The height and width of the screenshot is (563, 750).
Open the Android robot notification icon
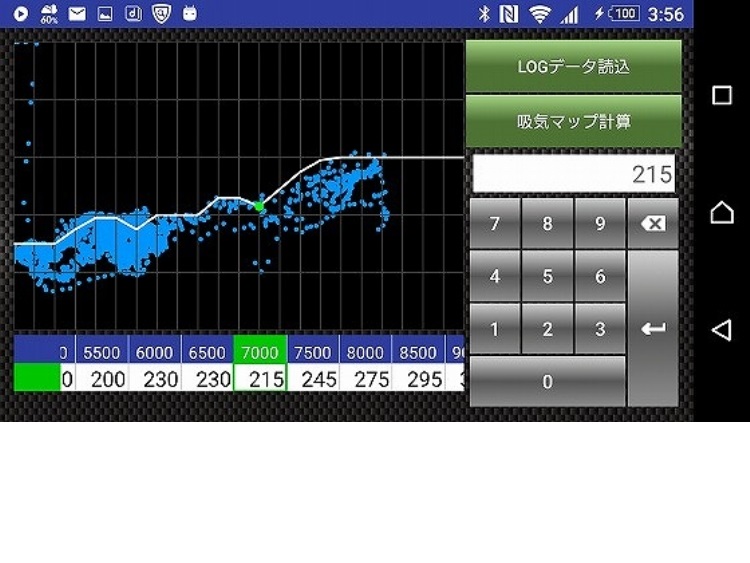(190, 13)
